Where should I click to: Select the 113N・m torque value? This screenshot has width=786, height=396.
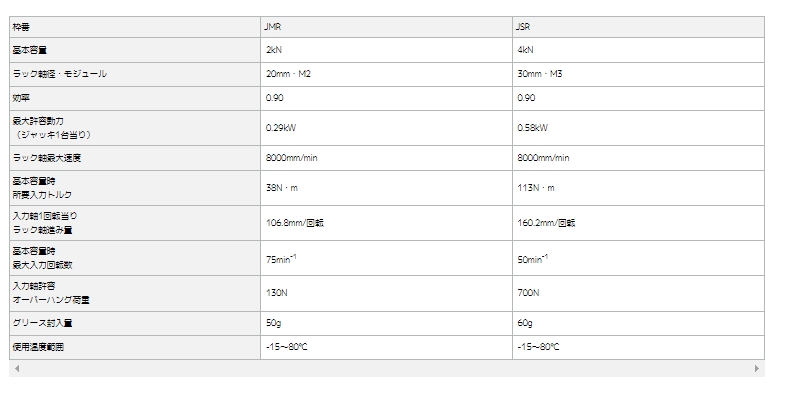(536, 188)
